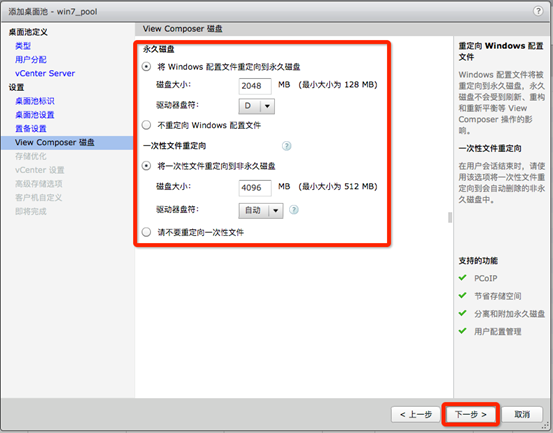Click persistent disk size field showing 2048
Screen dimensions: 553x433
tap(255, 86)
